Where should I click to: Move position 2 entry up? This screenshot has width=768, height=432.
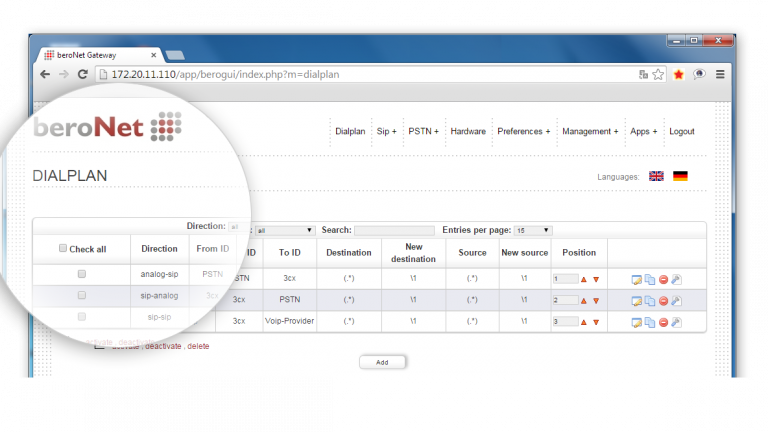(584, 301)
